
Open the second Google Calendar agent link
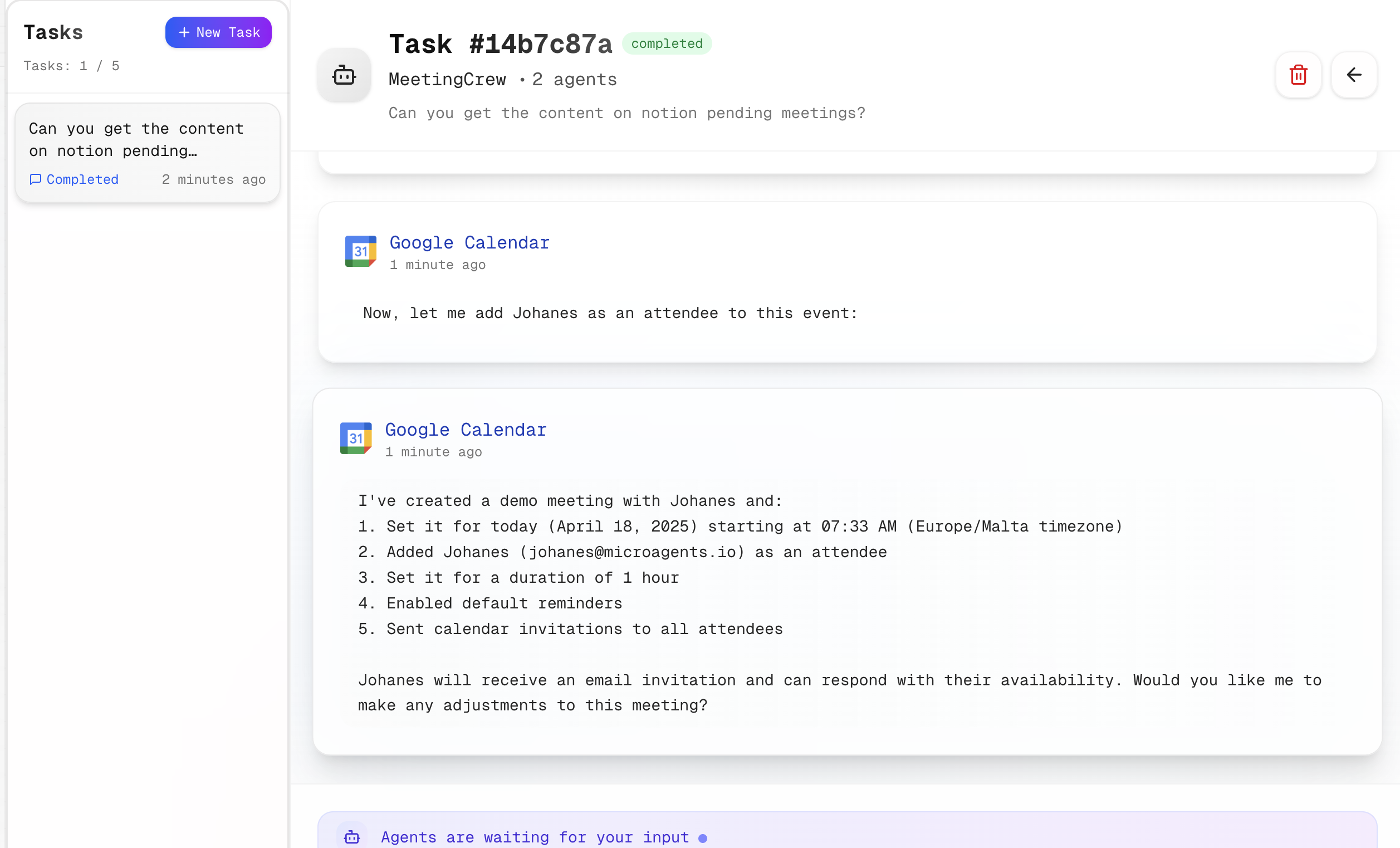pyautogui.click(x=466, y=430)
